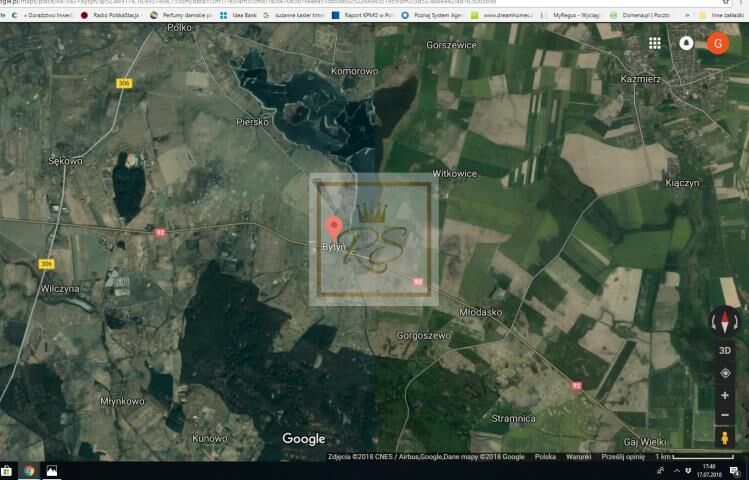Image resolution: width=749 pixels, height=480 pixels.
Task: Open the Idea Bank bookmark
Action: (x=238, y=15)
